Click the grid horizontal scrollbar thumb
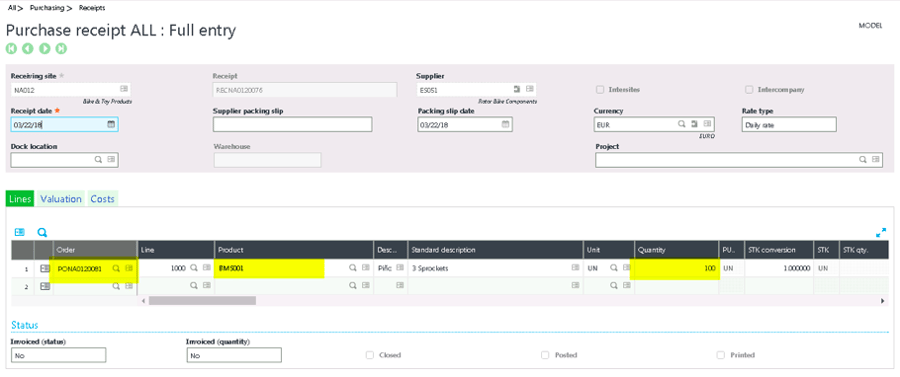Viewport: 900px width, 377px height. [202, 301]
